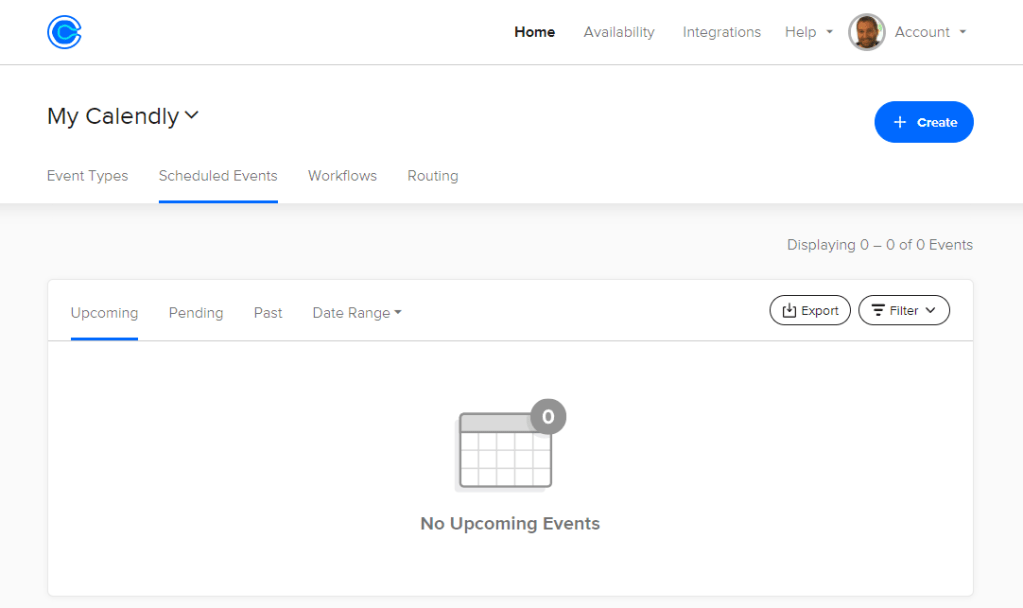Screen dimensions: 1023x608
Task: Expand the My Calendly switcher
Action: (123, 116)
